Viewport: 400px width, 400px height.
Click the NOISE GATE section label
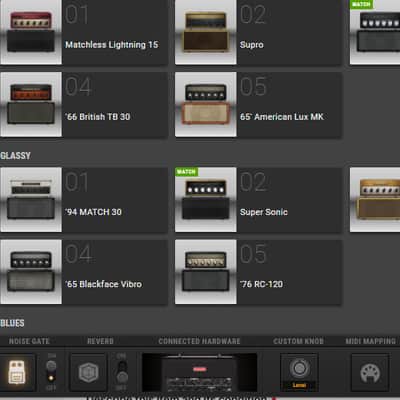pos(29,341)
